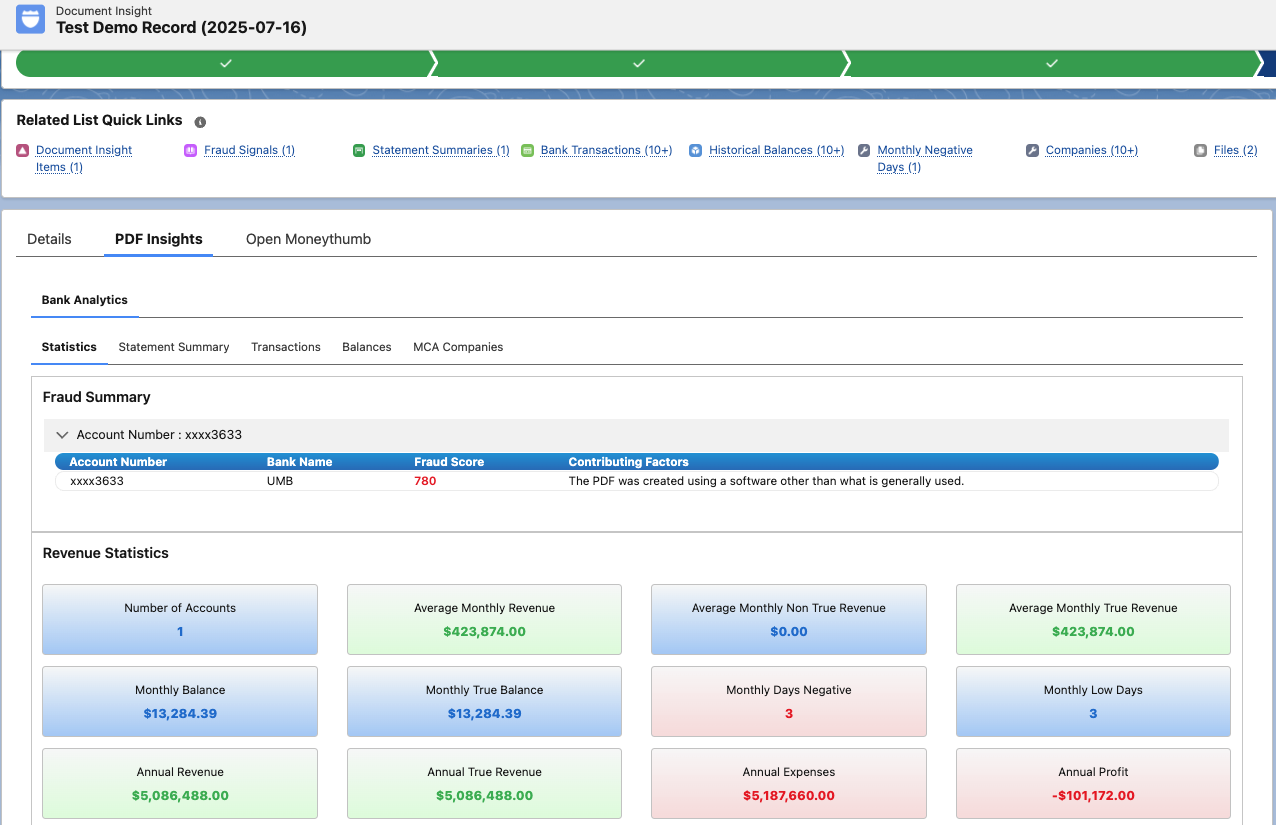Click the Average Monthly Revenue card
This screenshot has width=1276, height=825.
[x=484, y=620]
